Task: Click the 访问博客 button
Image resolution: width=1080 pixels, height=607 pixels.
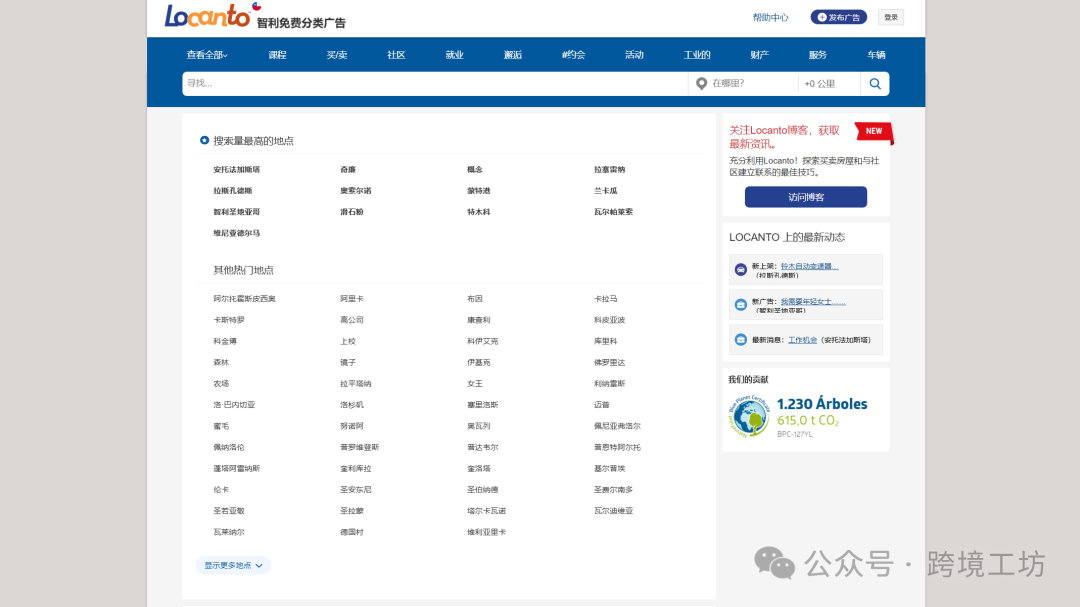Action: pyautogui.click(x=805, y=196)
